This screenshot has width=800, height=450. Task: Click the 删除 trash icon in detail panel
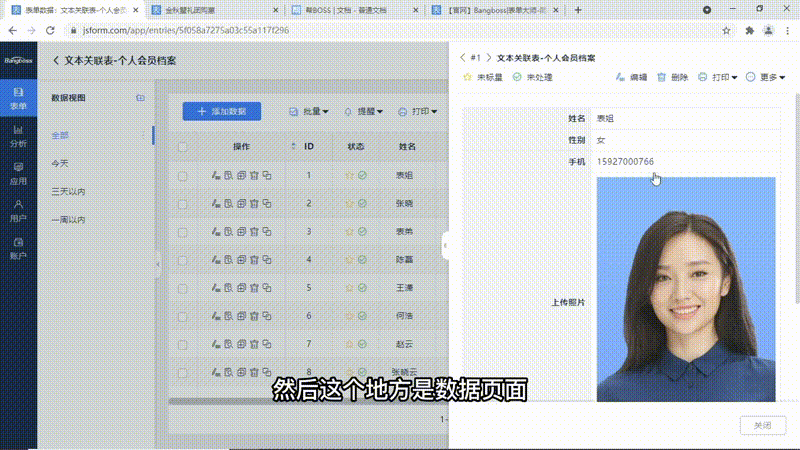[x=662, y=77]
